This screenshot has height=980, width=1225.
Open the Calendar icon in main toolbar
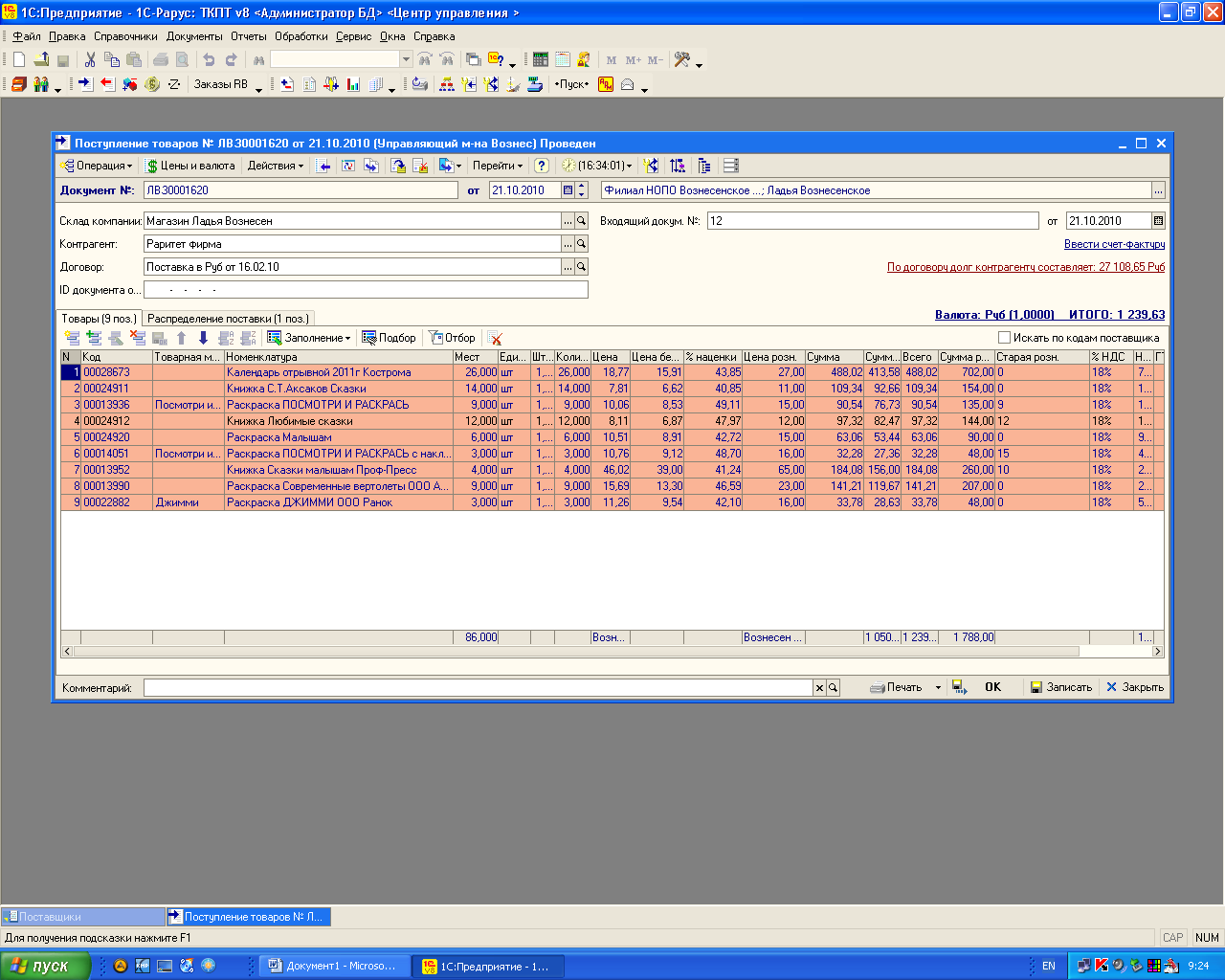click(x=563, y=59)
